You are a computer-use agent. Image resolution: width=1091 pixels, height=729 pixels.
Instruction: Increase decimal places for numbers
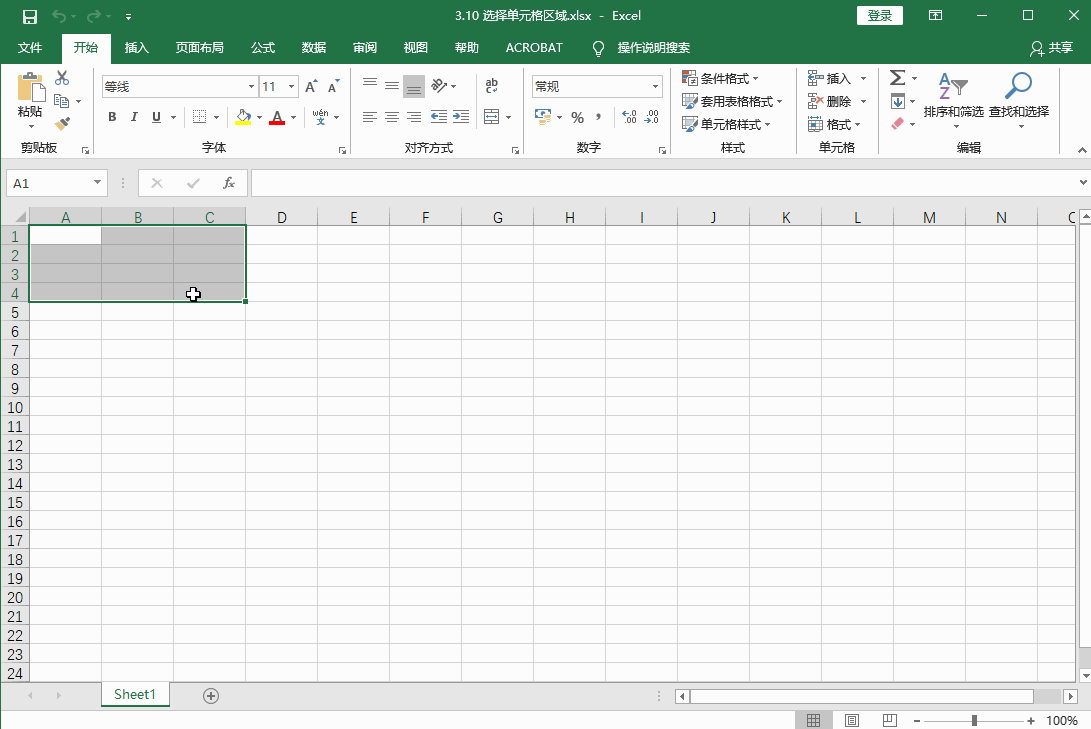(x=627, y=117)
